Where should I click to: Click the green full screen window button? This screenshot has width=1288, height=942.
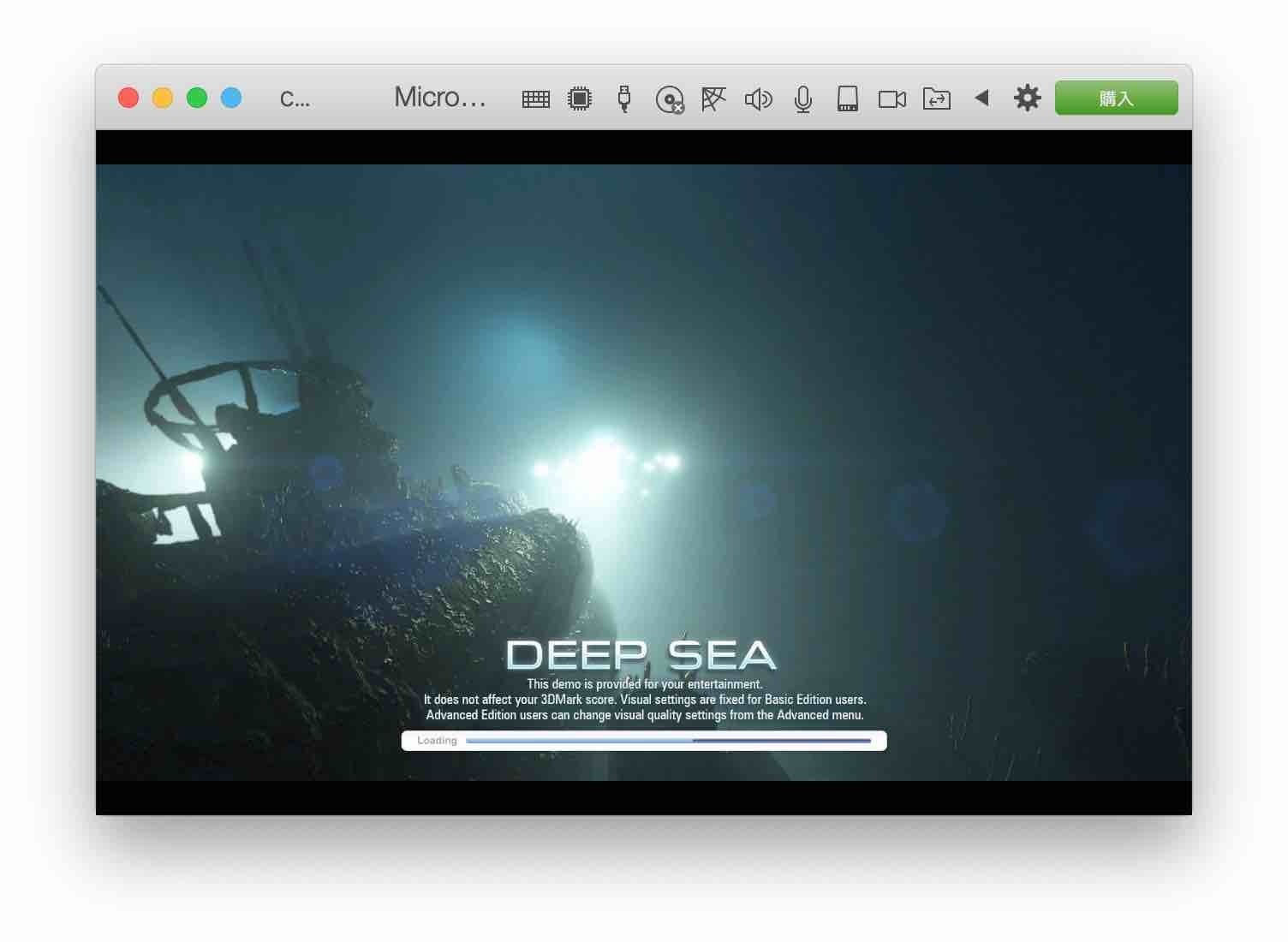(197, 98)
